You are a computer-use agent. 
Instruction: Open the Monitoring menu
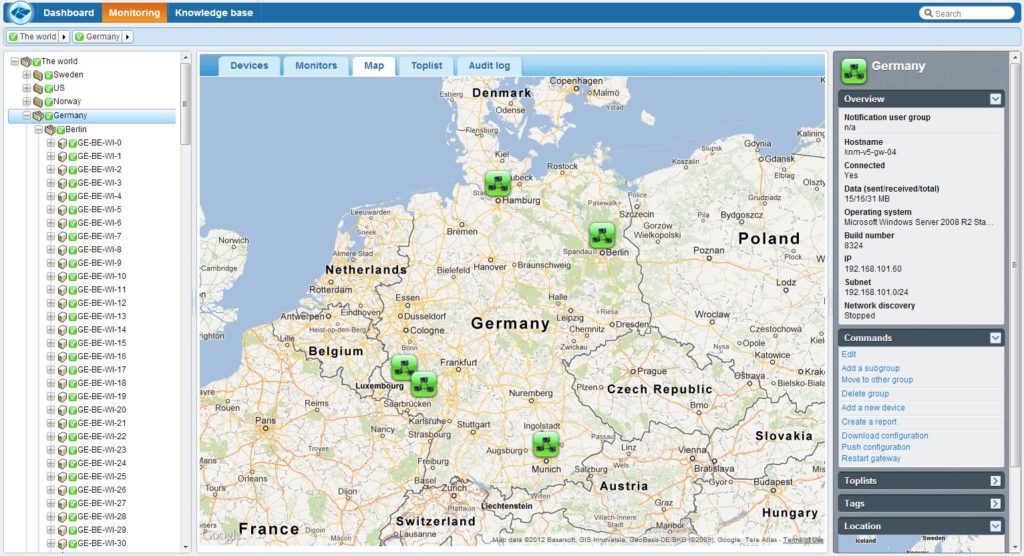pyautogui.click(x=134, y=12)
